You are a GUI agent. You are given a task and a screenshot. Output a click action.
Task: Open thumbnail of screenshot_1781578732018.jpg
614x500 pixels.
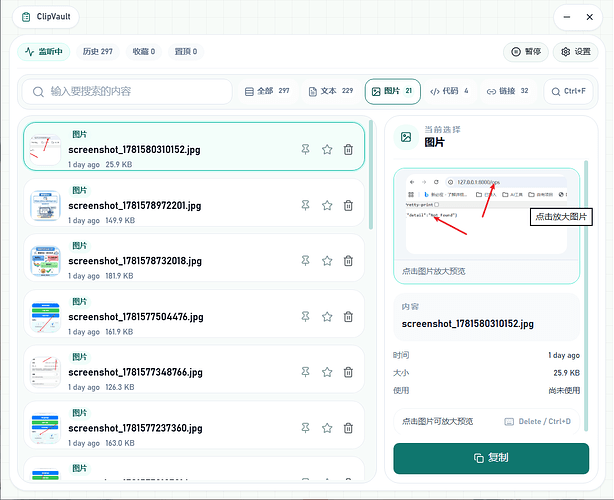45,261
